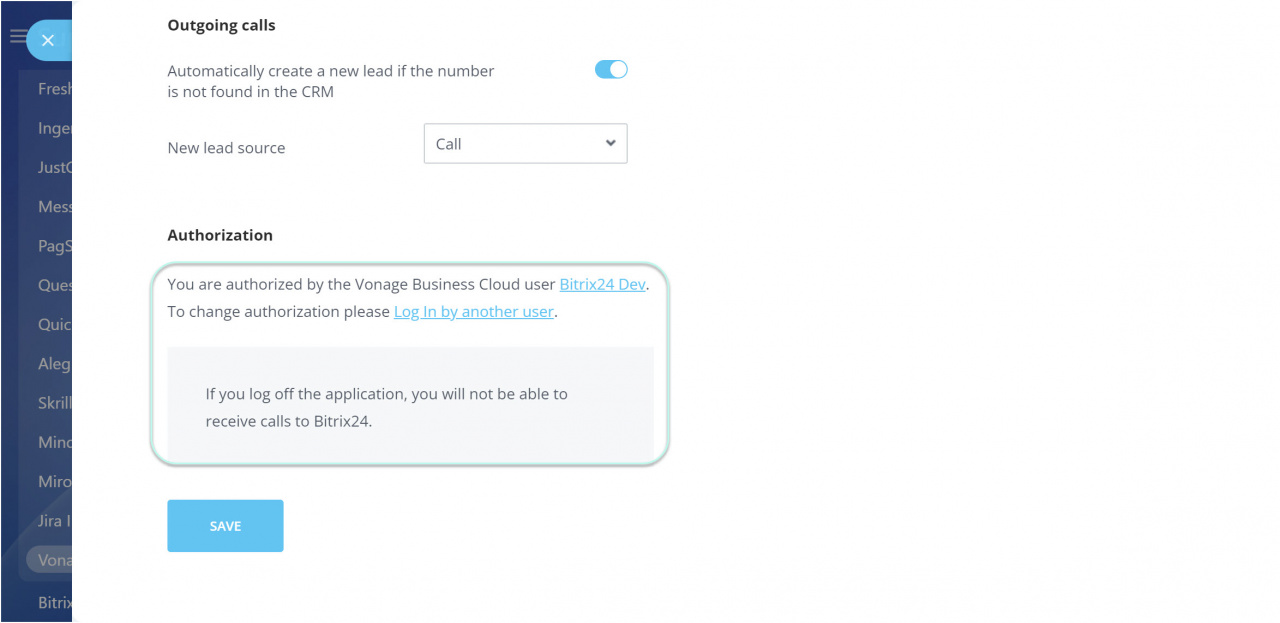Open the Mess… sidebar item
The image size is (1280, 623).
tap(54, 207)
